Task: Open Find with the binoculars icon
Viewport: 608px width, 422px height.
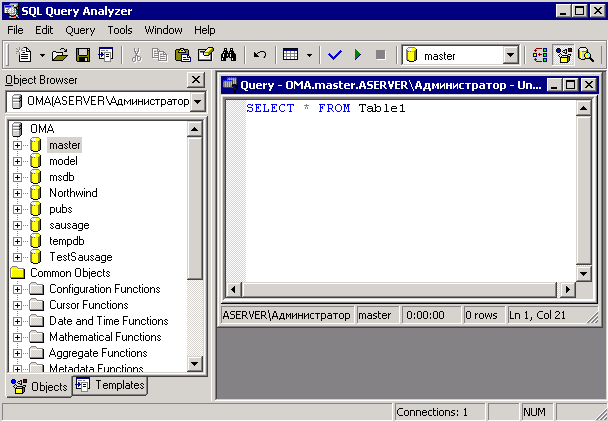Action: coord(228,55)
